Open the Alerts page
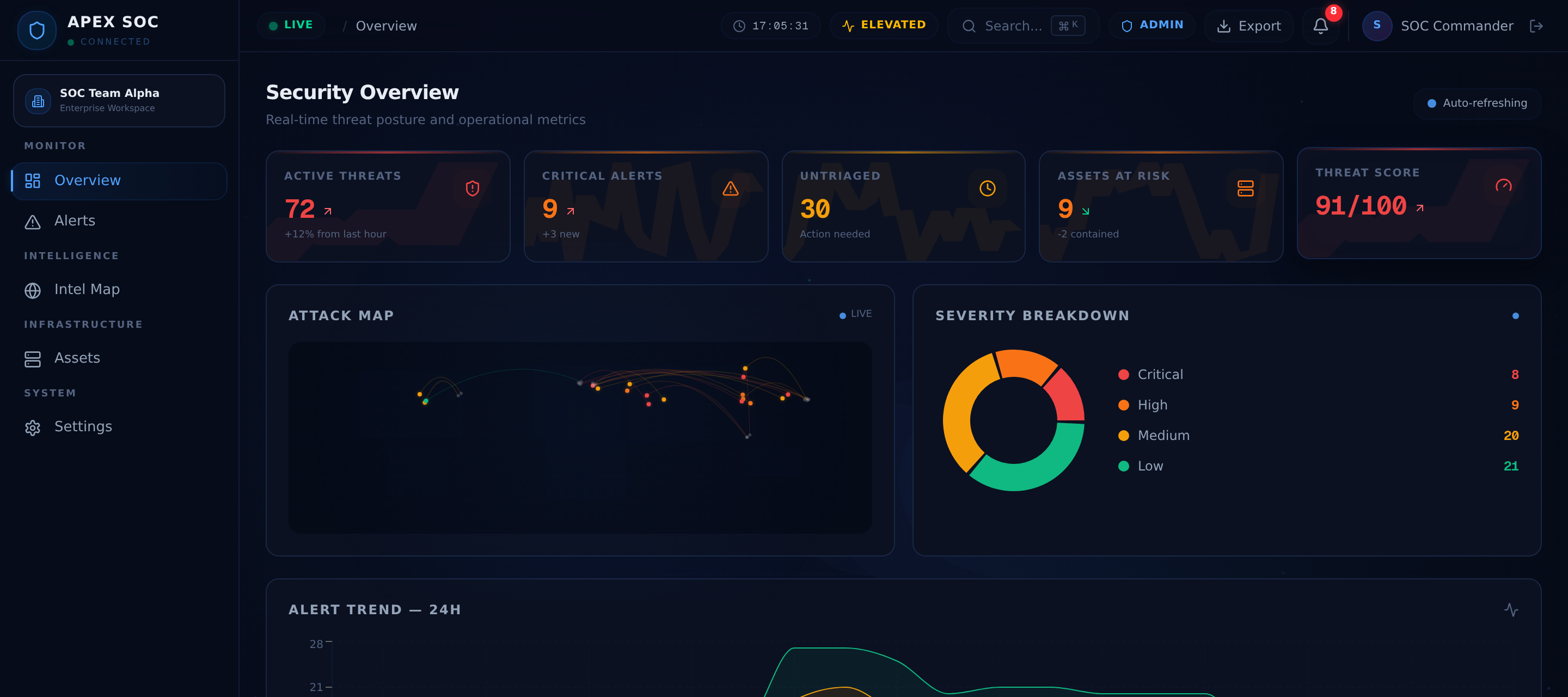Viewport: 1568px width, 697px height. [119, 221]
